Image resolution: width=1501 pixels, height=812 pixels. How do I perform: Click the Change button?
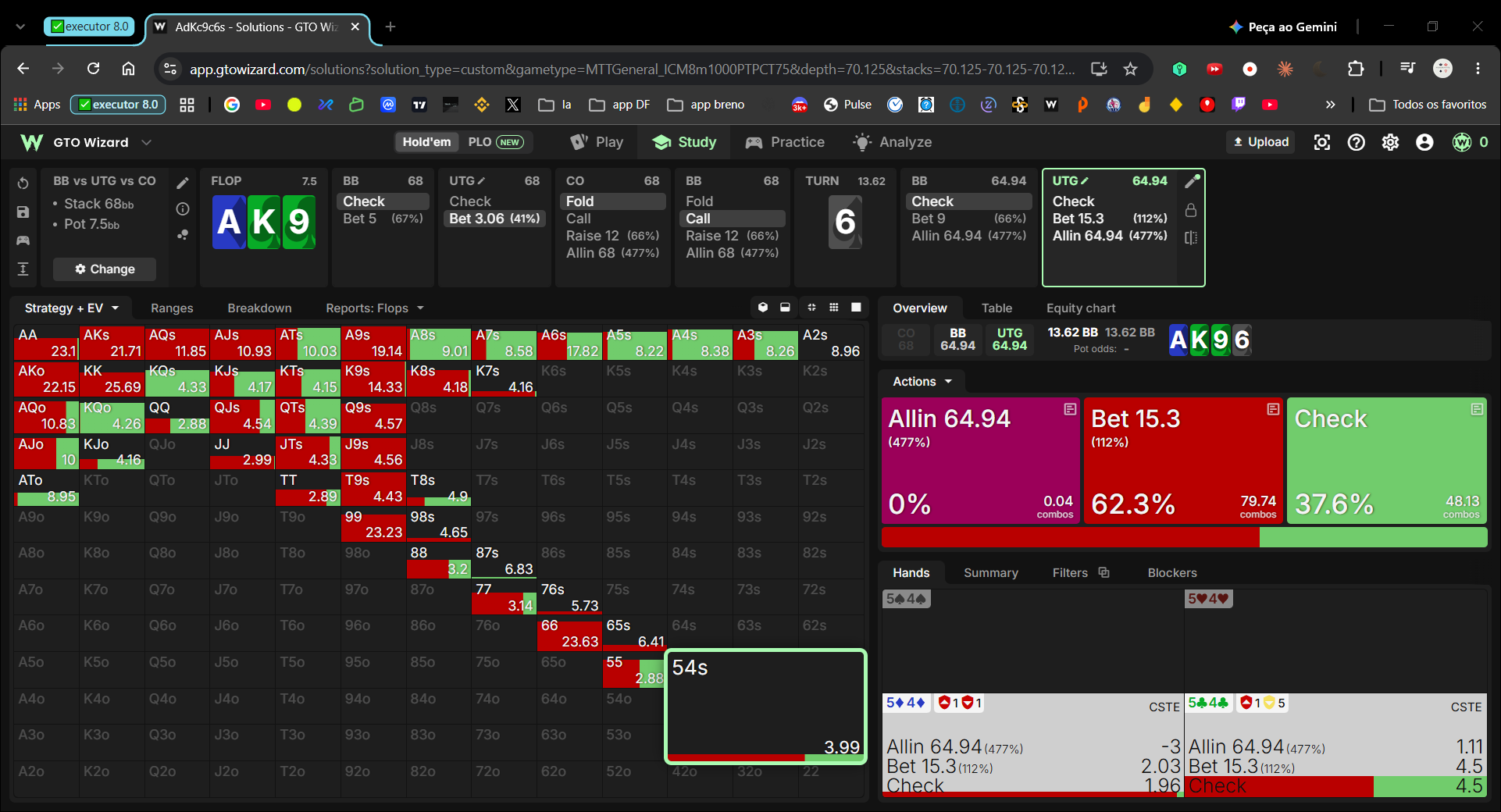(x=105, y=269)
